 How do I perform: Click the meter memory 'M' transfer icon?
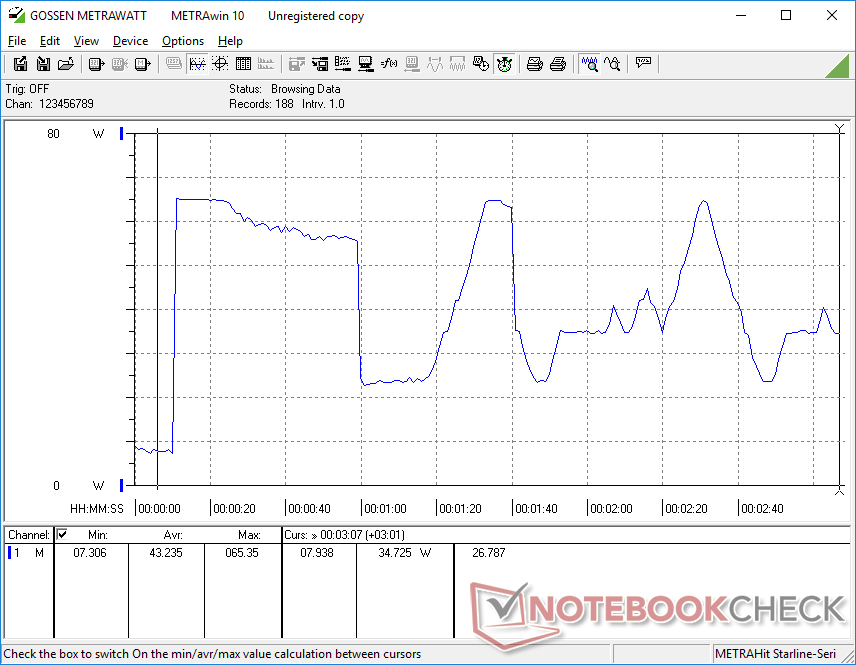pyautogui.click(x=142, y=64)
